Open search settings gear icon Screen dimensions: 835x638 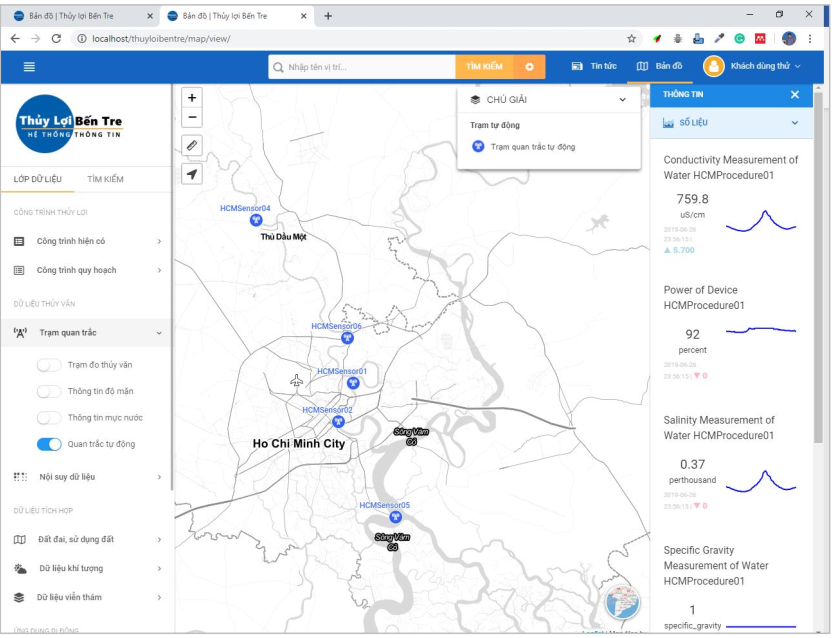(529, 67)
